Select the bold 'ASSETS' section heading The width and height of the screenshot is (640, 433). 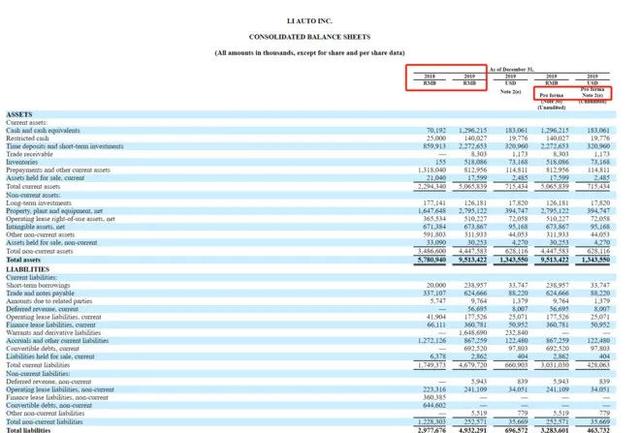pos(19,115)
